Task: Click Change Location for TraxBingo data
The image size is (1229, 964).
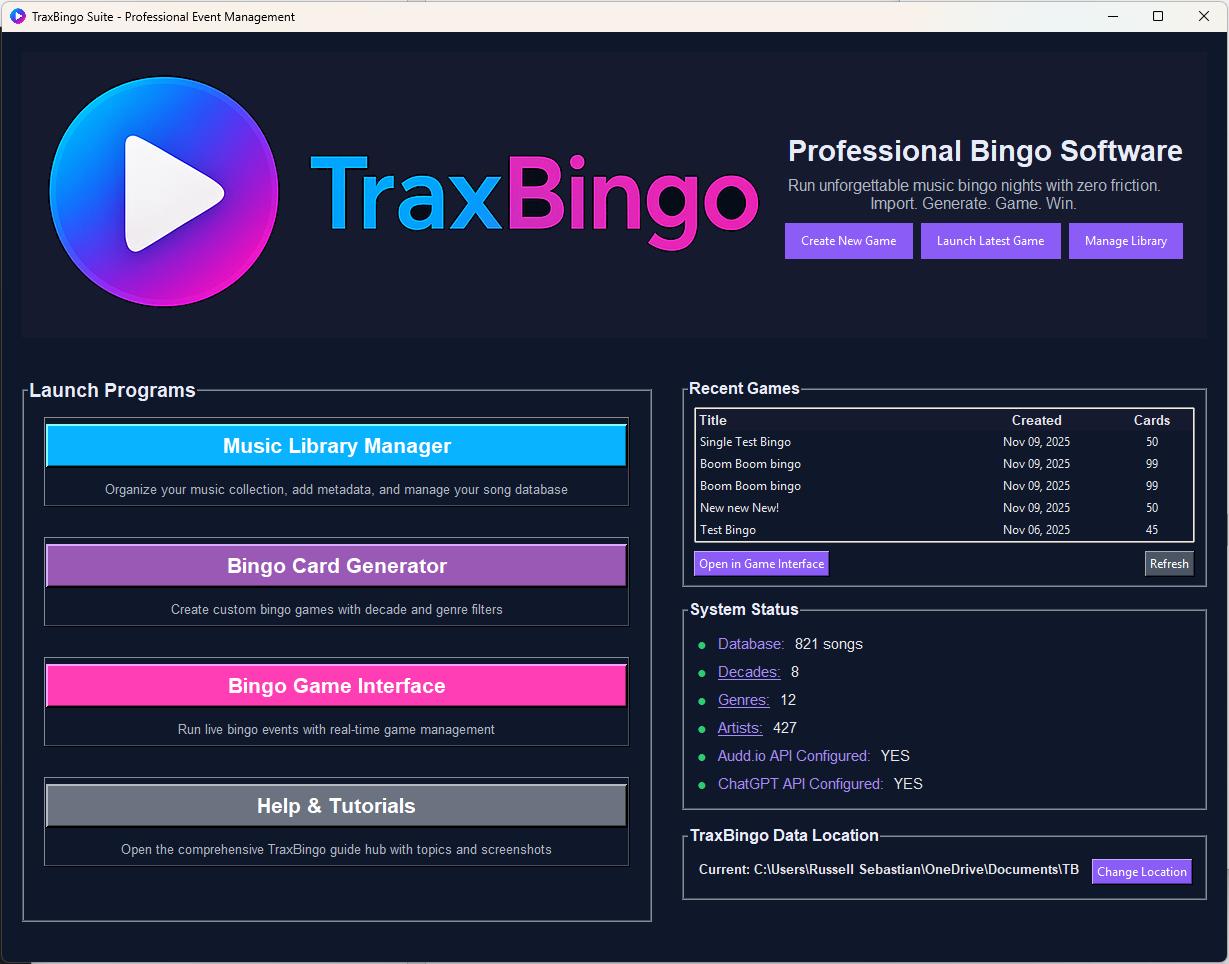Action: pos(1141,871)
